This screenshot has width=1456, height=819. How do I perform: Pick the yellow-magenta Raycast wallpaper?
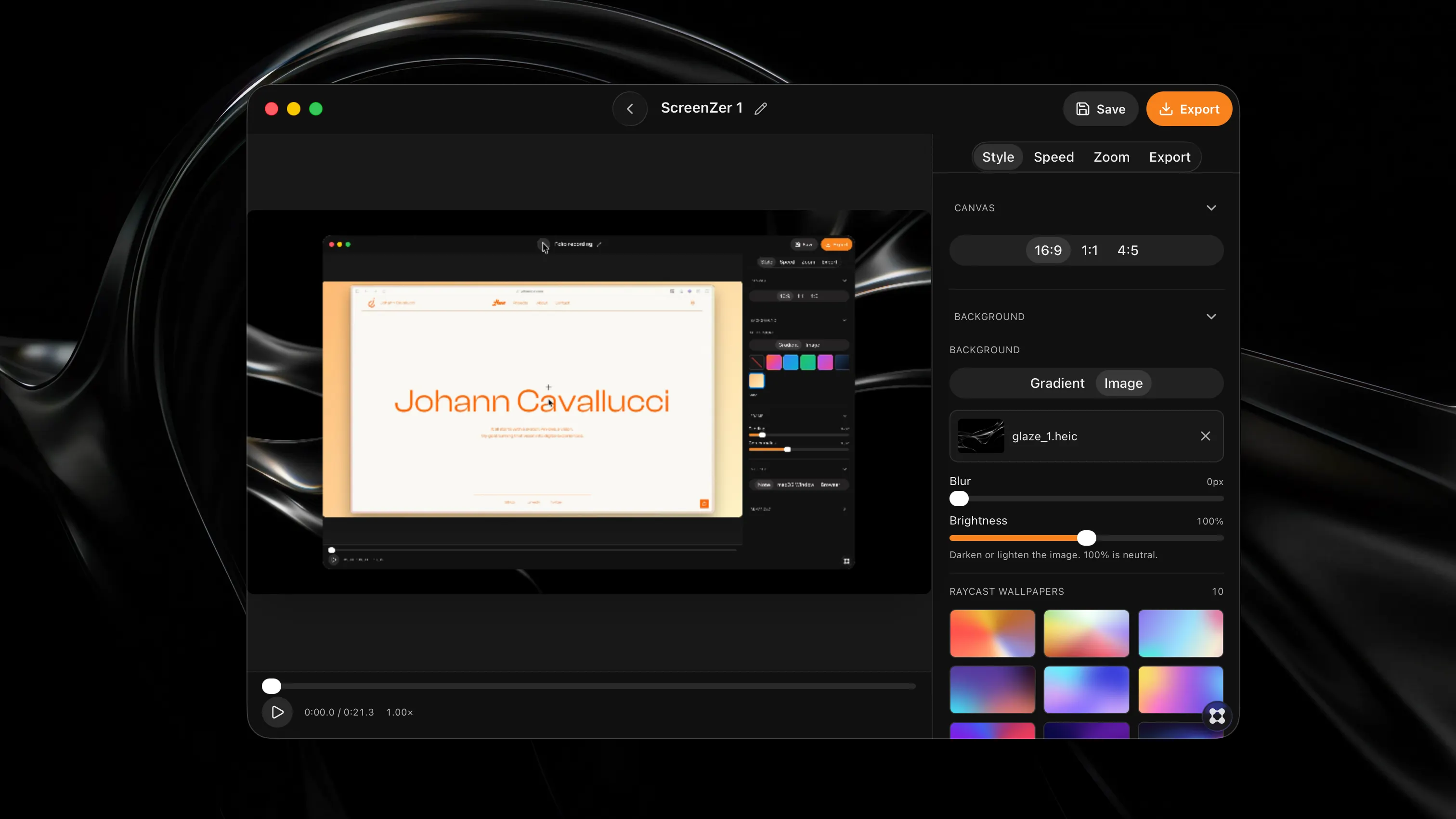[x=1180, y=689]
